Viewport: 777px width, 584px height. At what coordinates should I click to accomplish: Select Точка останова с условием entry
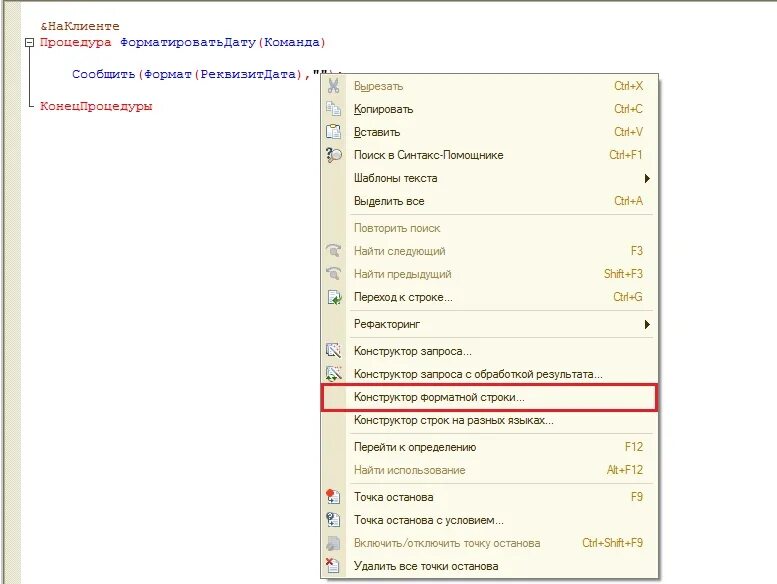(x=490, y=520)
